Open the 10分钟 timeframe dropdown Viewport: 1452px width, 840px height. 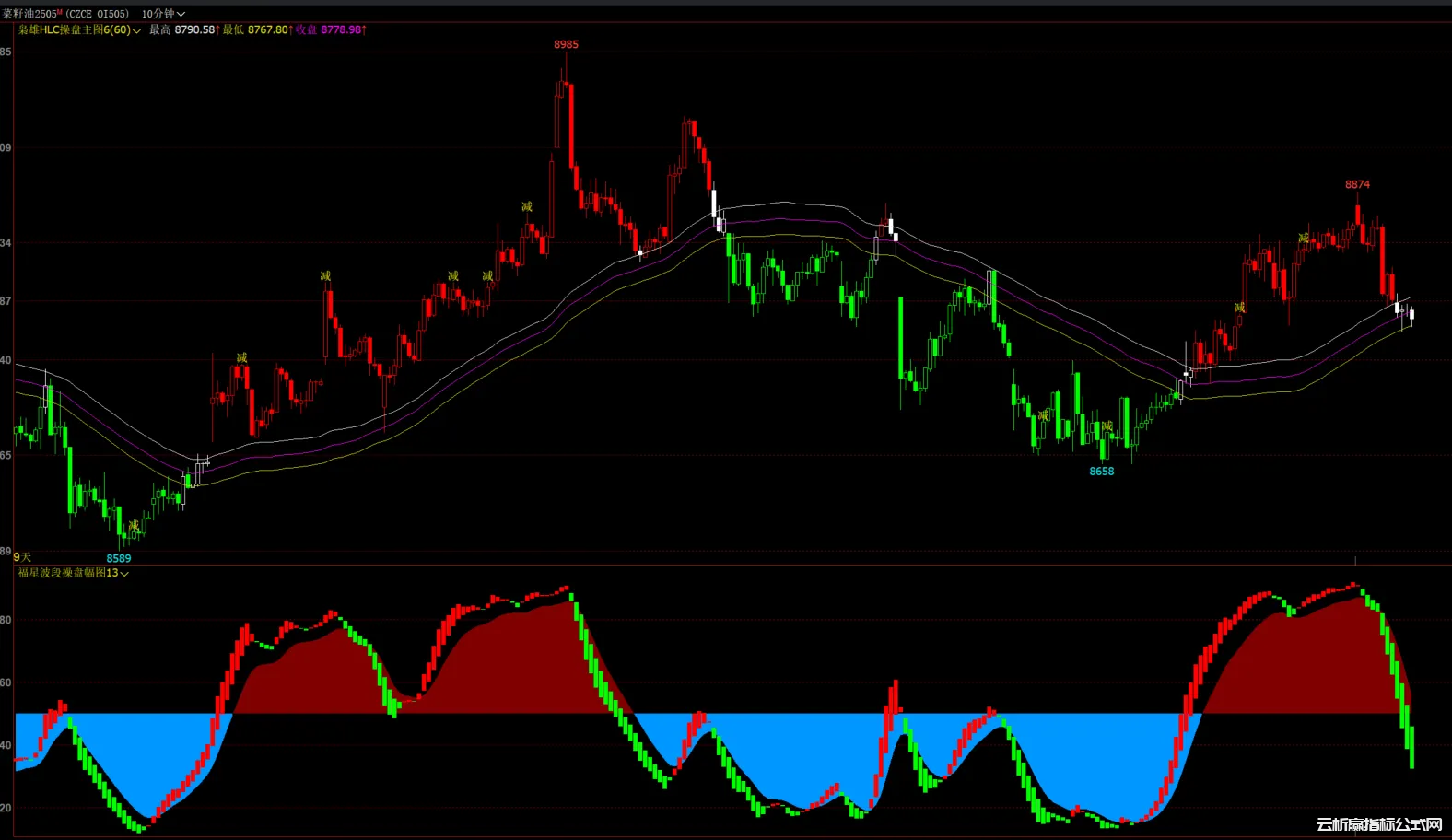(x=163, y=14)
